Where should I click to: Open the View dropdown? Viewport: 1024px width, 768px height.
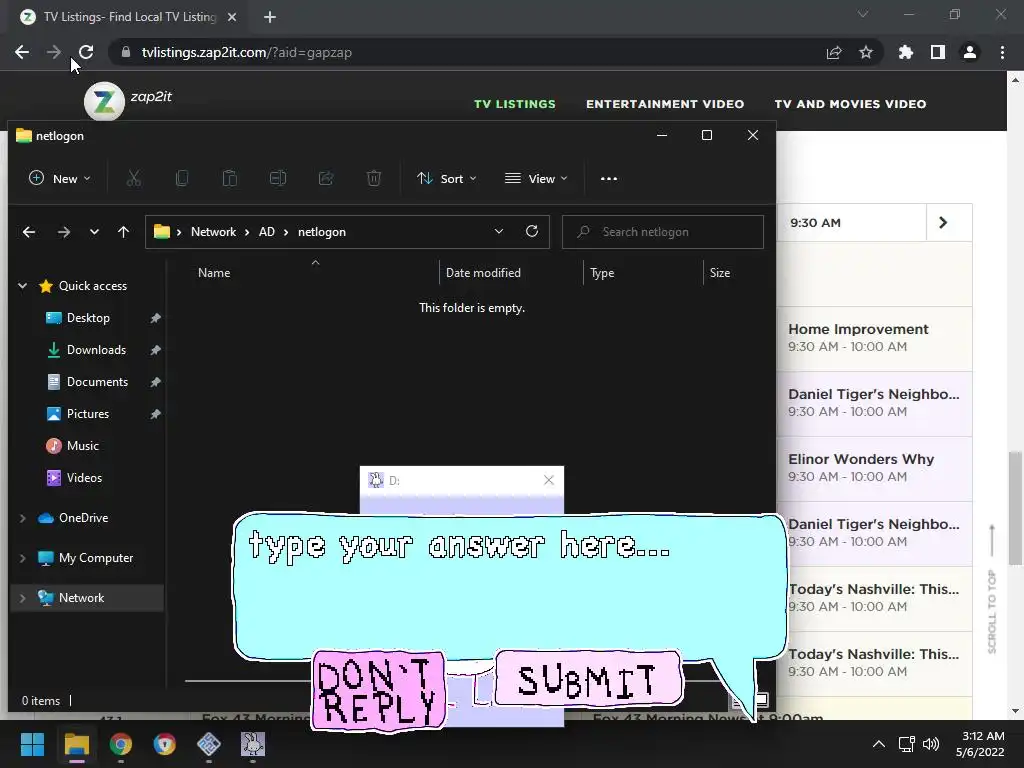(537, 178)
